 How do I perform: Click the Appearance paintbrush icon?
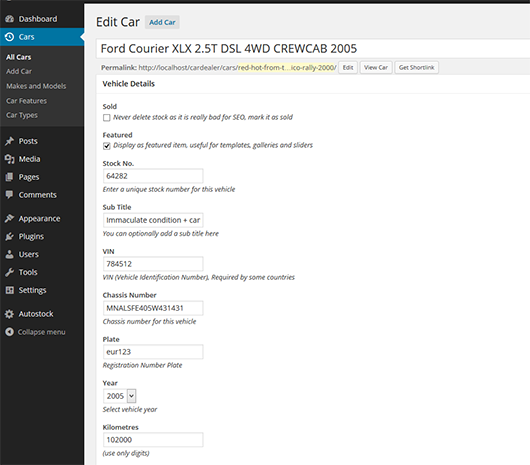click(x=9, y=218)
